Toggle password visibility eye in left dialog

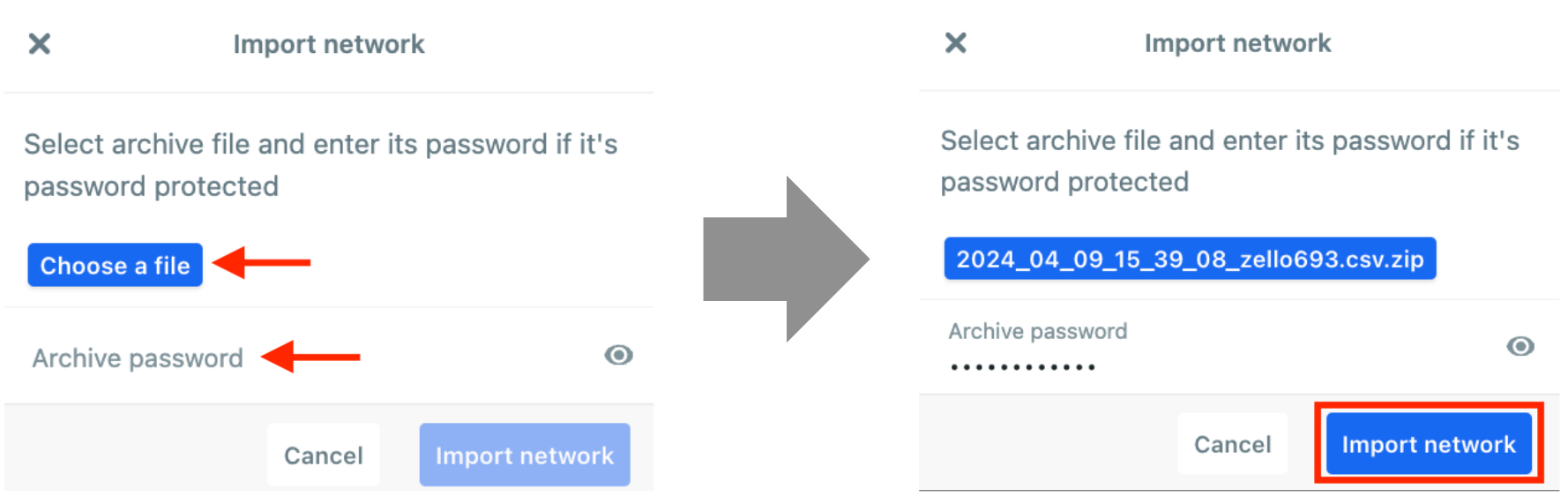(x=618, y=355)
